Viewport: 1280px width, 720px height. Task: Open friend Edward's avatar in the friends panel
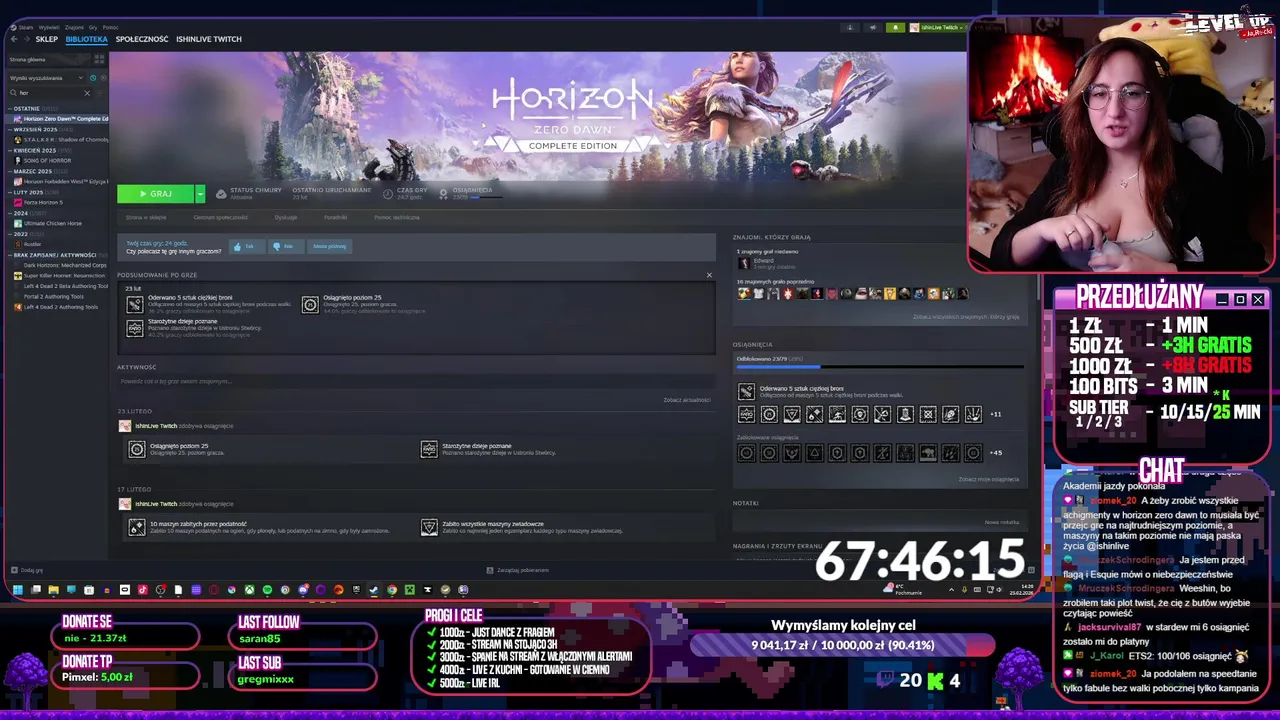743,263
